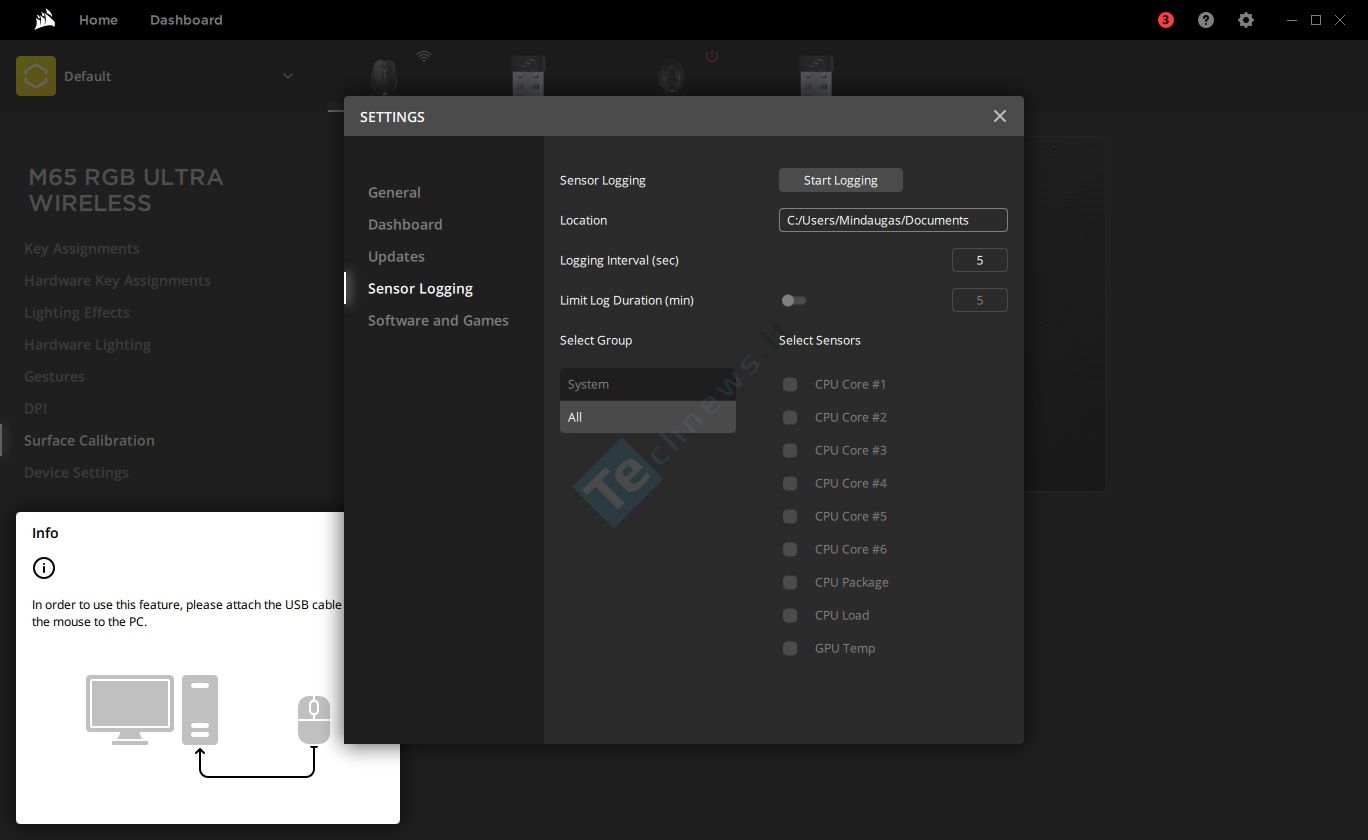The width and height of the screenshot is (1368, 840).
Task: Check the CPU Core #3 sensor
Action: [790, 450]
